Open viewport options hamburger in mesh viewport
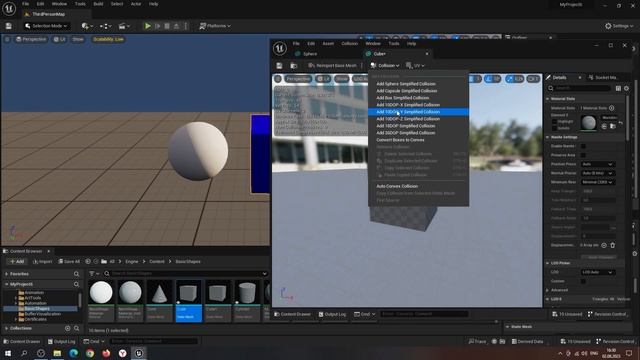Image resolution: width=640 pixels, height=360 pixels. point(278,79)
